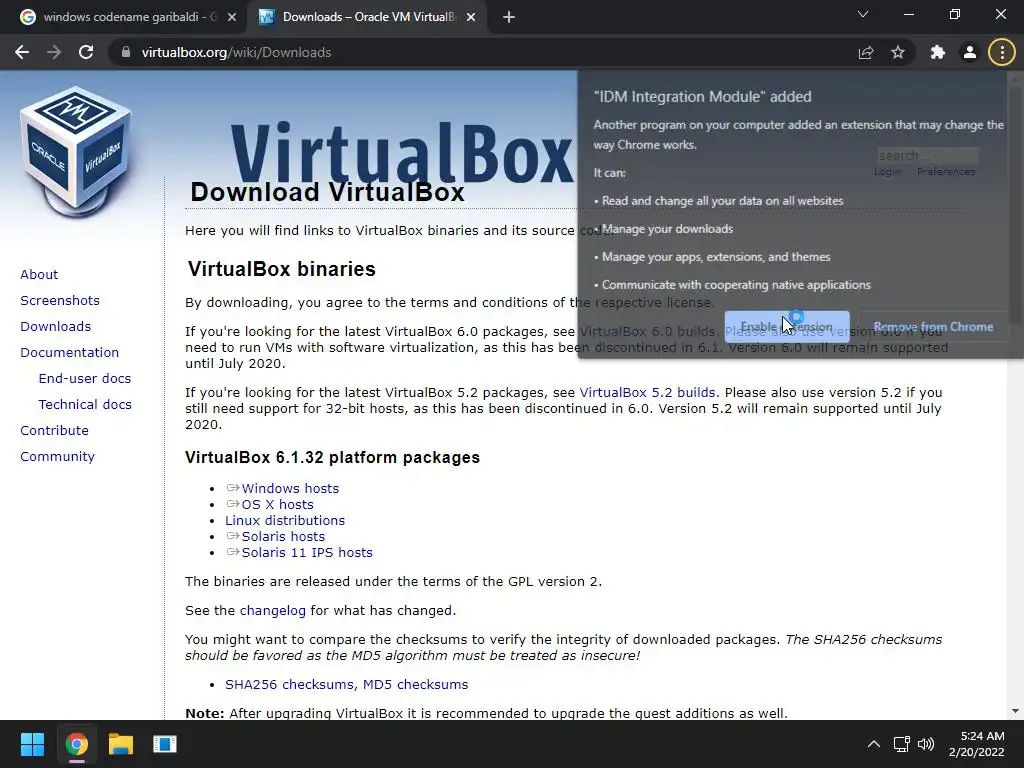Open the network tray icon

(901, 744)
